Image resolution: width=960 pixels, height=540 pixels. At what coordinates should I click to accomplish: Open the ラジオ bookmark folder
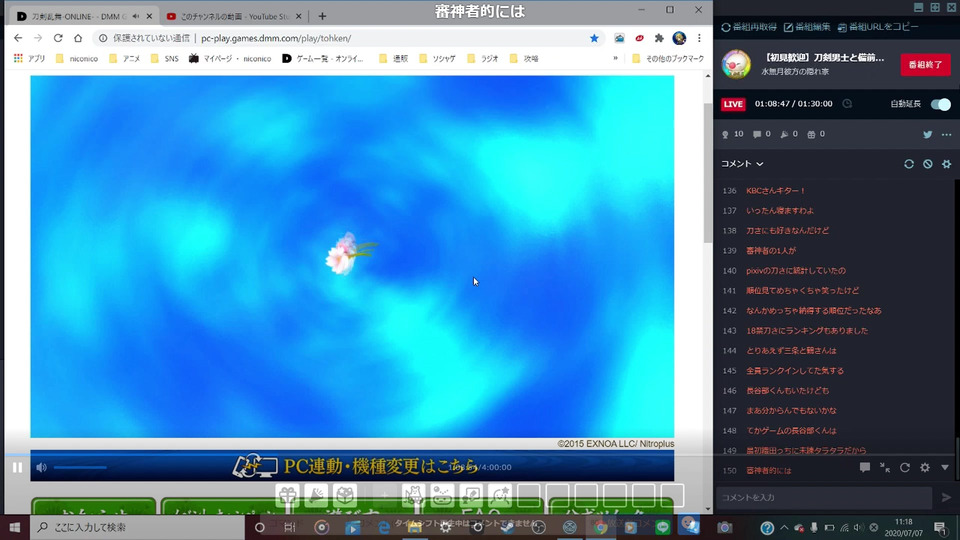(x=483, y=59)
